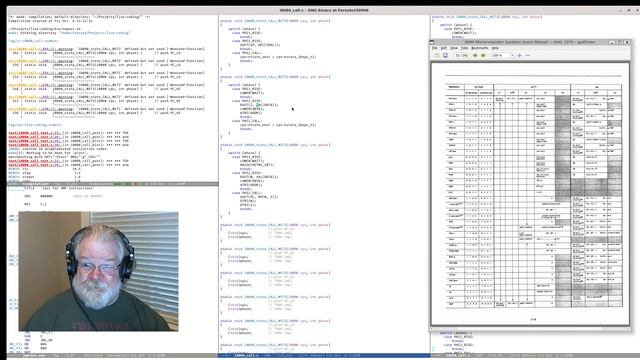This screenshot has height=360, width=640.
Task: Click the 'Compilation started' line in the compilation buffer
Action: pos(50,21)
